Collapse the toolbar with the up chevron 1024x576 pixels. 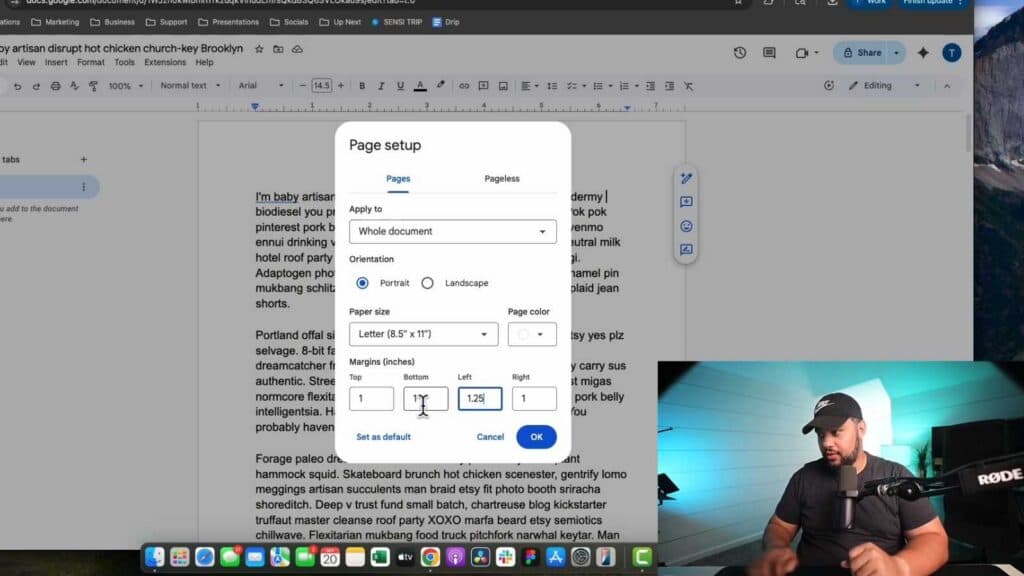[x=947, y=86]
